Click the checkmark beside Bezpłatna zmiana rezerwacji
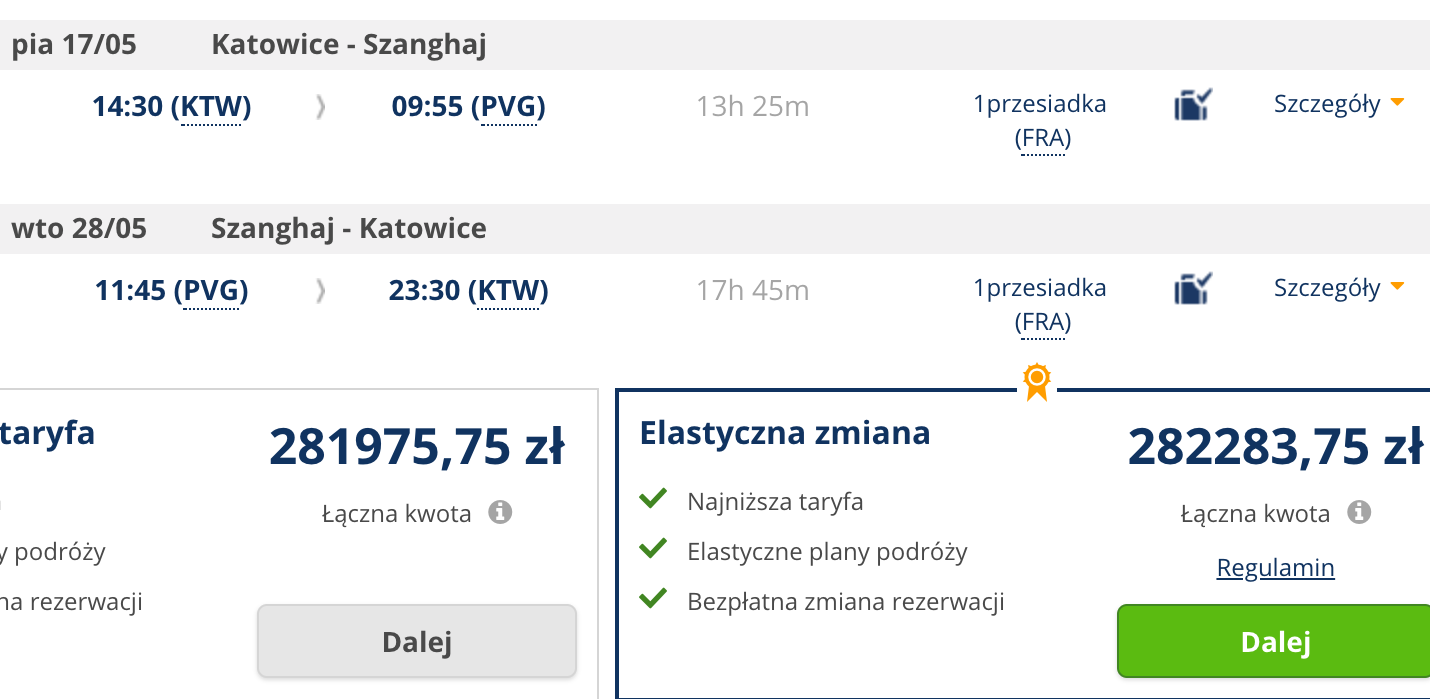Image resolution: width=1430 pixels, height=699 pixels. [653, 599]
